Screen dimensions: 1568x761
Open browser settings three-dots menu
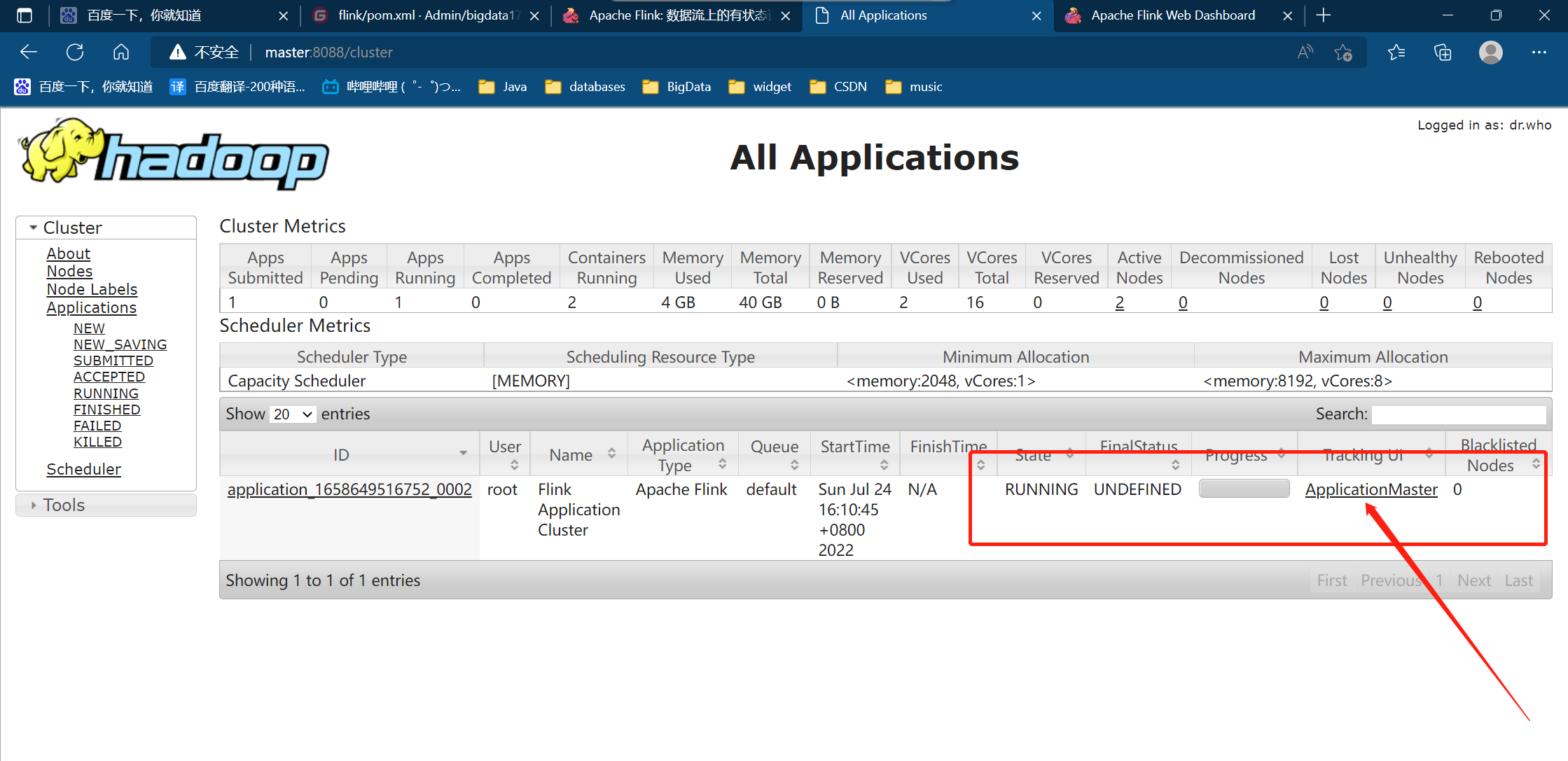[1539, 53]
